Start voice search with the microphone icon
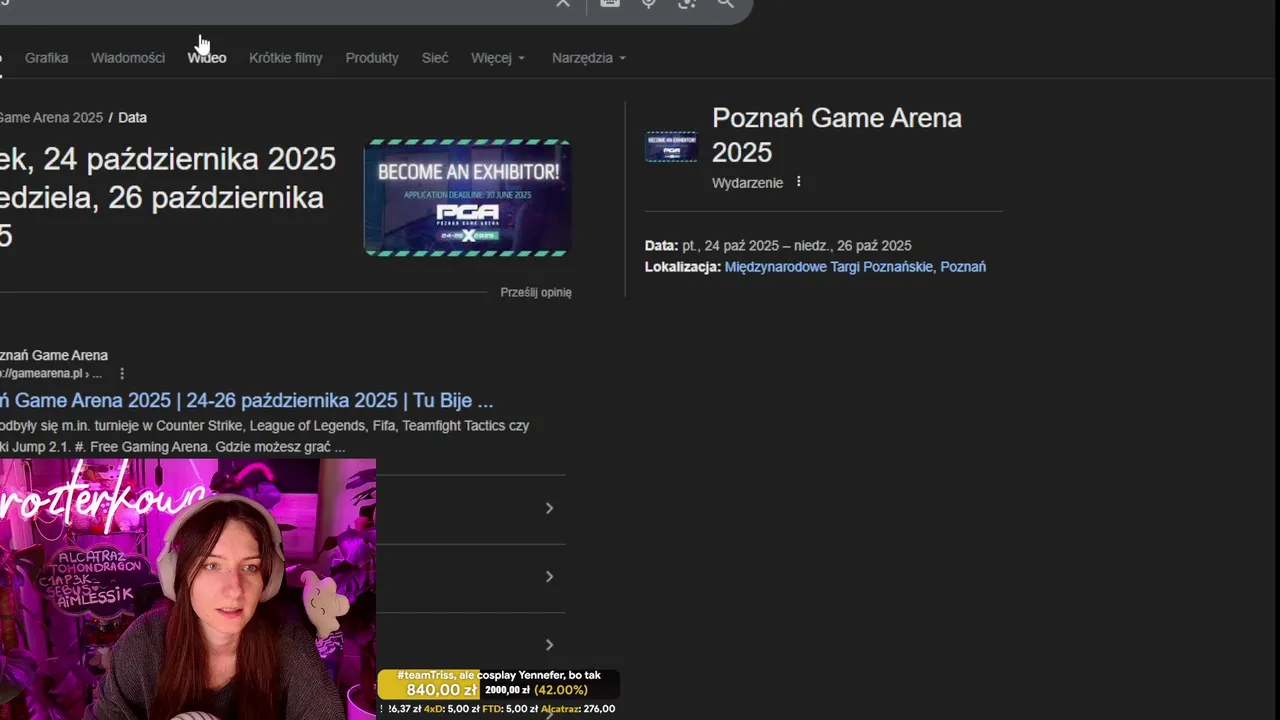 648,4
